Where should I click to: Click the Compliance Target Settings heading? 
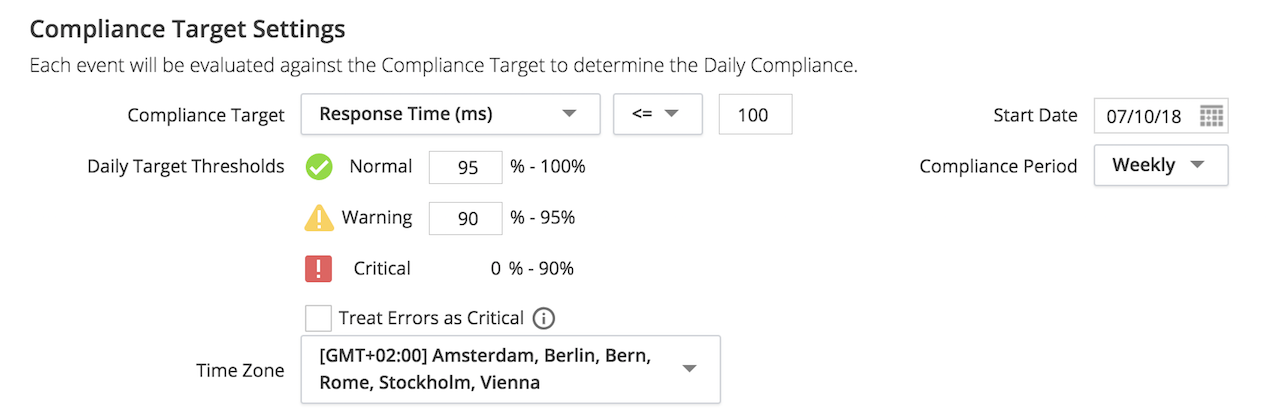188,29
